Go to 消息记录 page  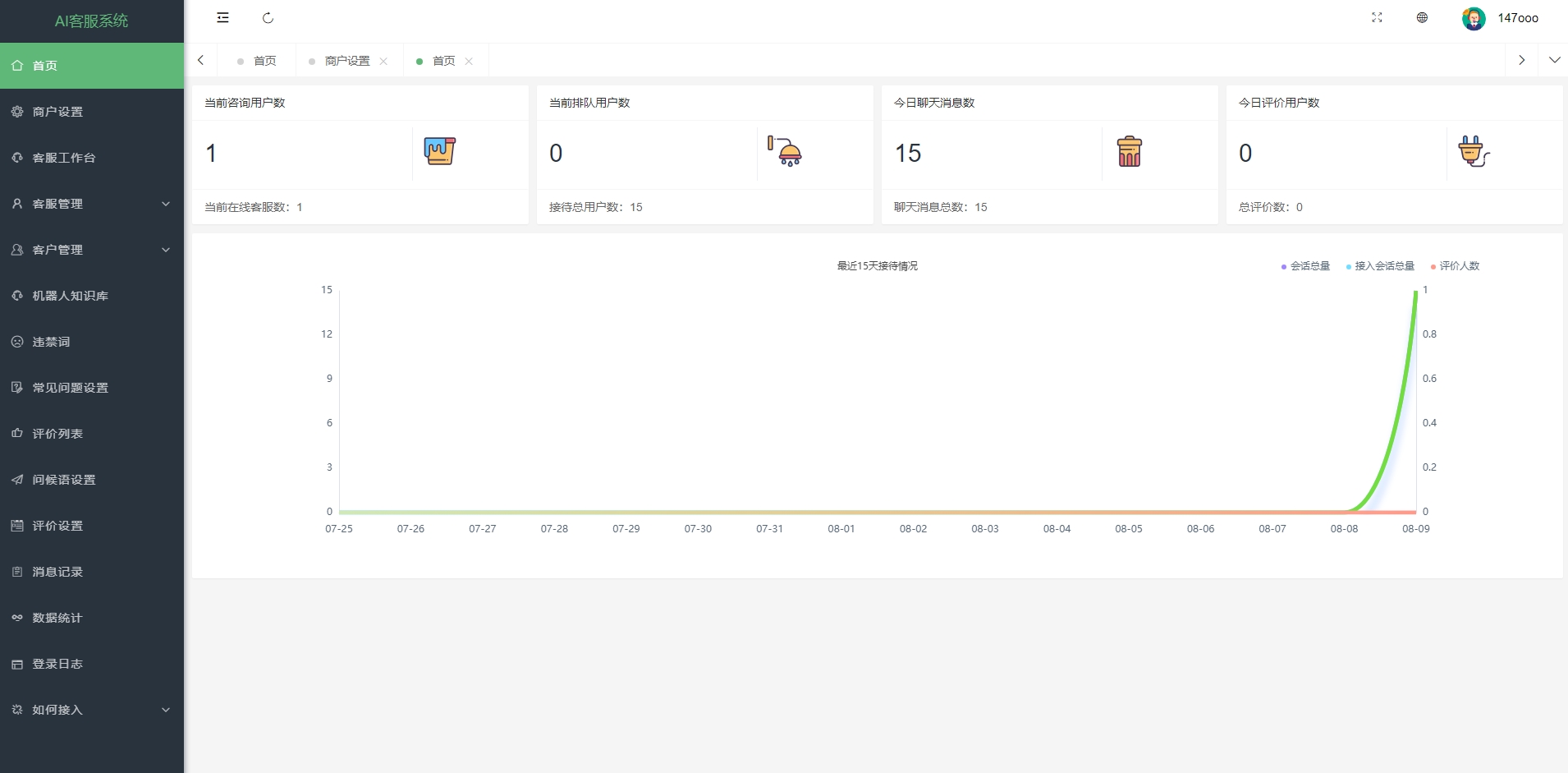tap(57, 572)
